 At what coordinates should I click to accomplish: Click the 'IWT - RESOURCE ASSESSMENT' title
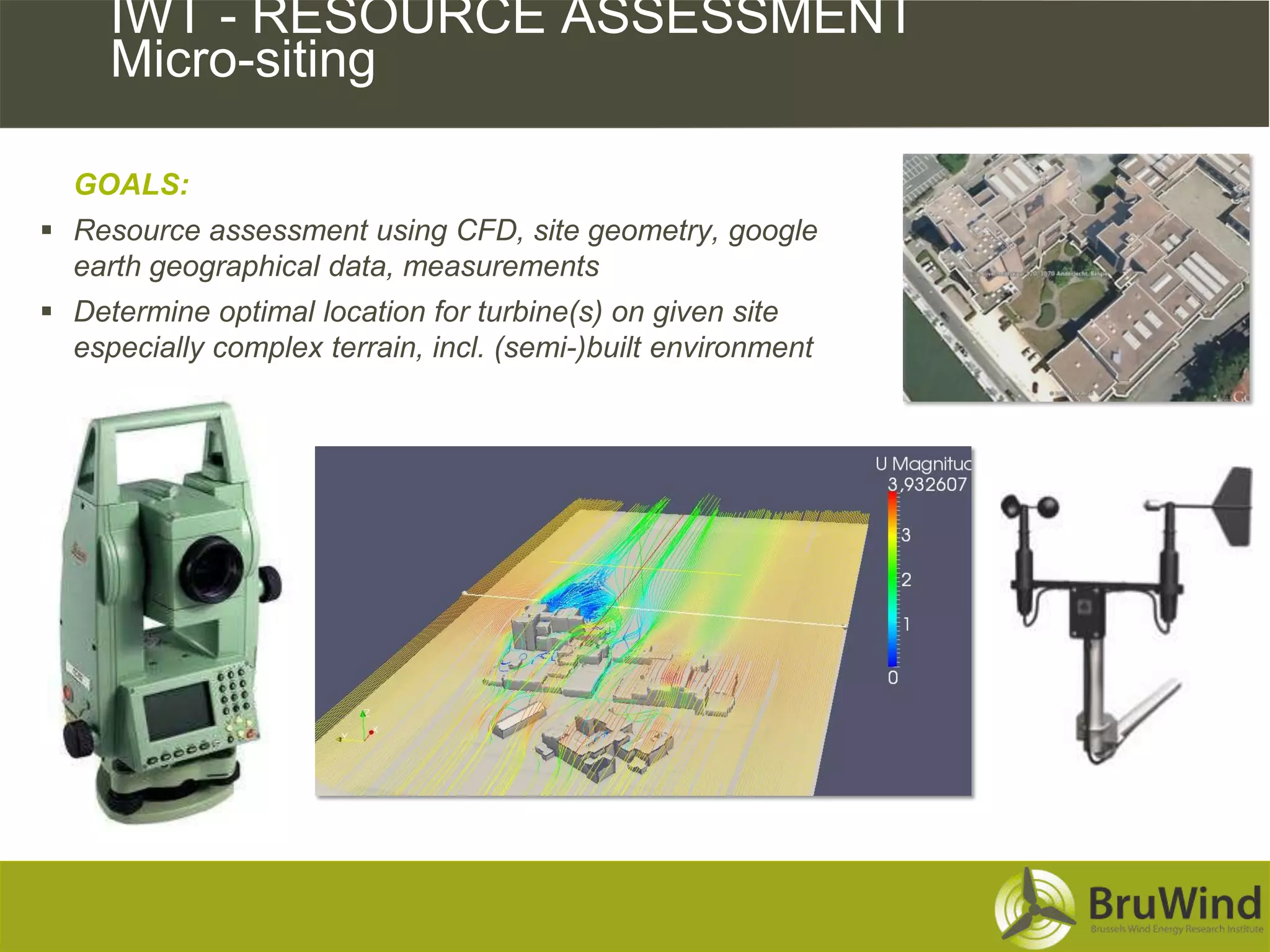click(510, 17)
